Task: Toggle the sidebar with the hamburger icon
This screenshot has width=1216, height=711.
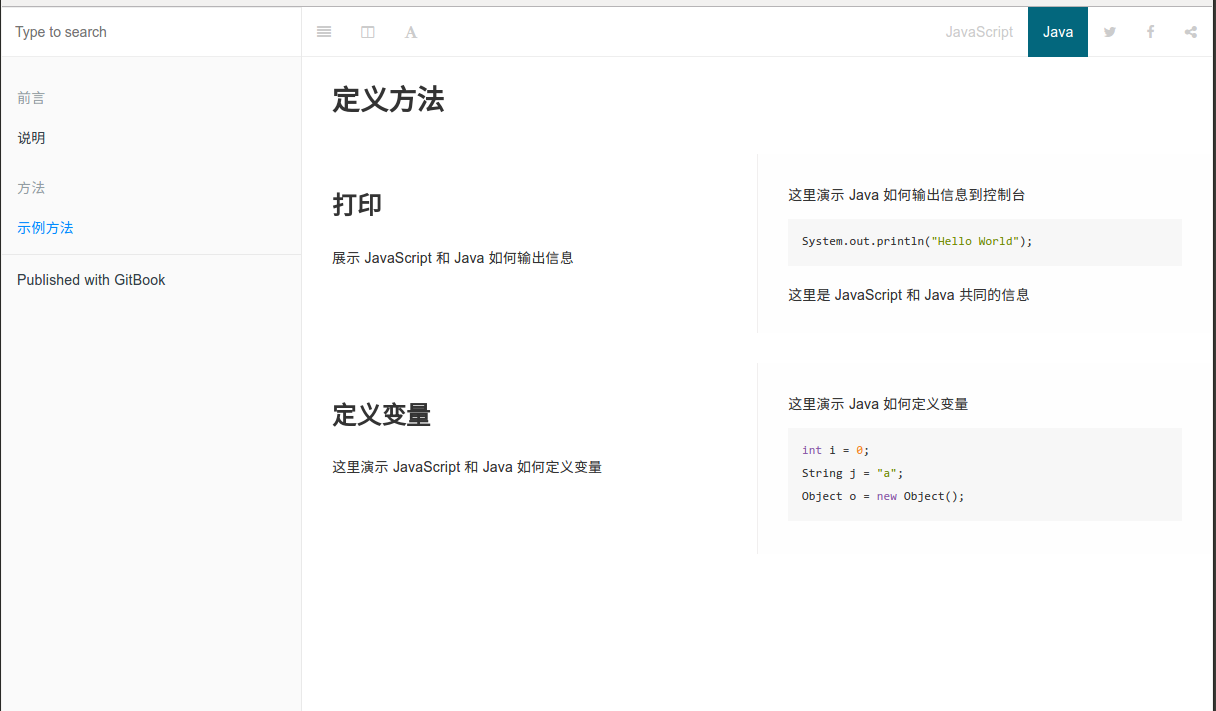Action: pyautogui.click(x=324, y=32)
